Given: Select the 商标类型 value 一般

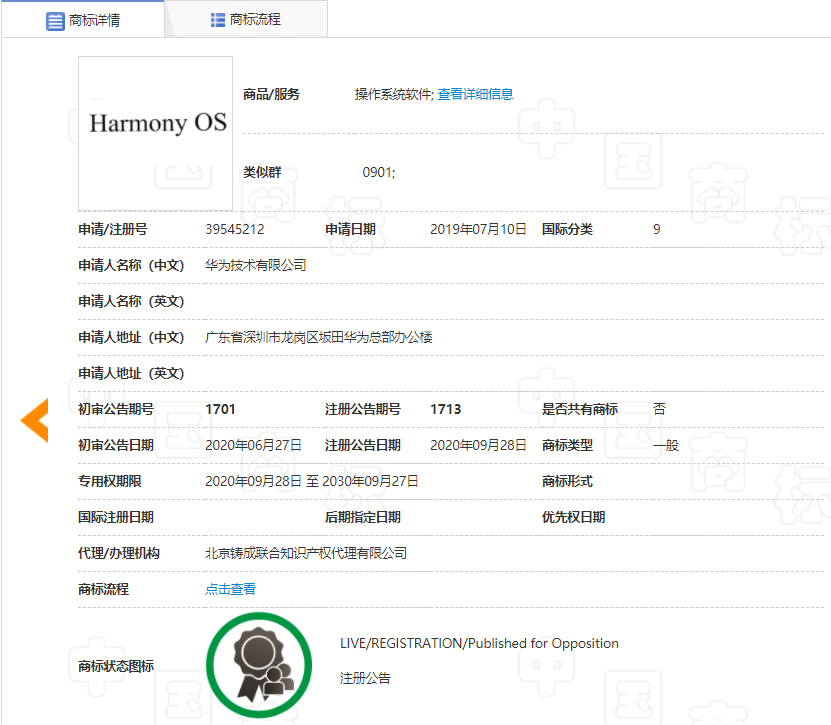Looking at the screenshot, I should click(666, 445).
